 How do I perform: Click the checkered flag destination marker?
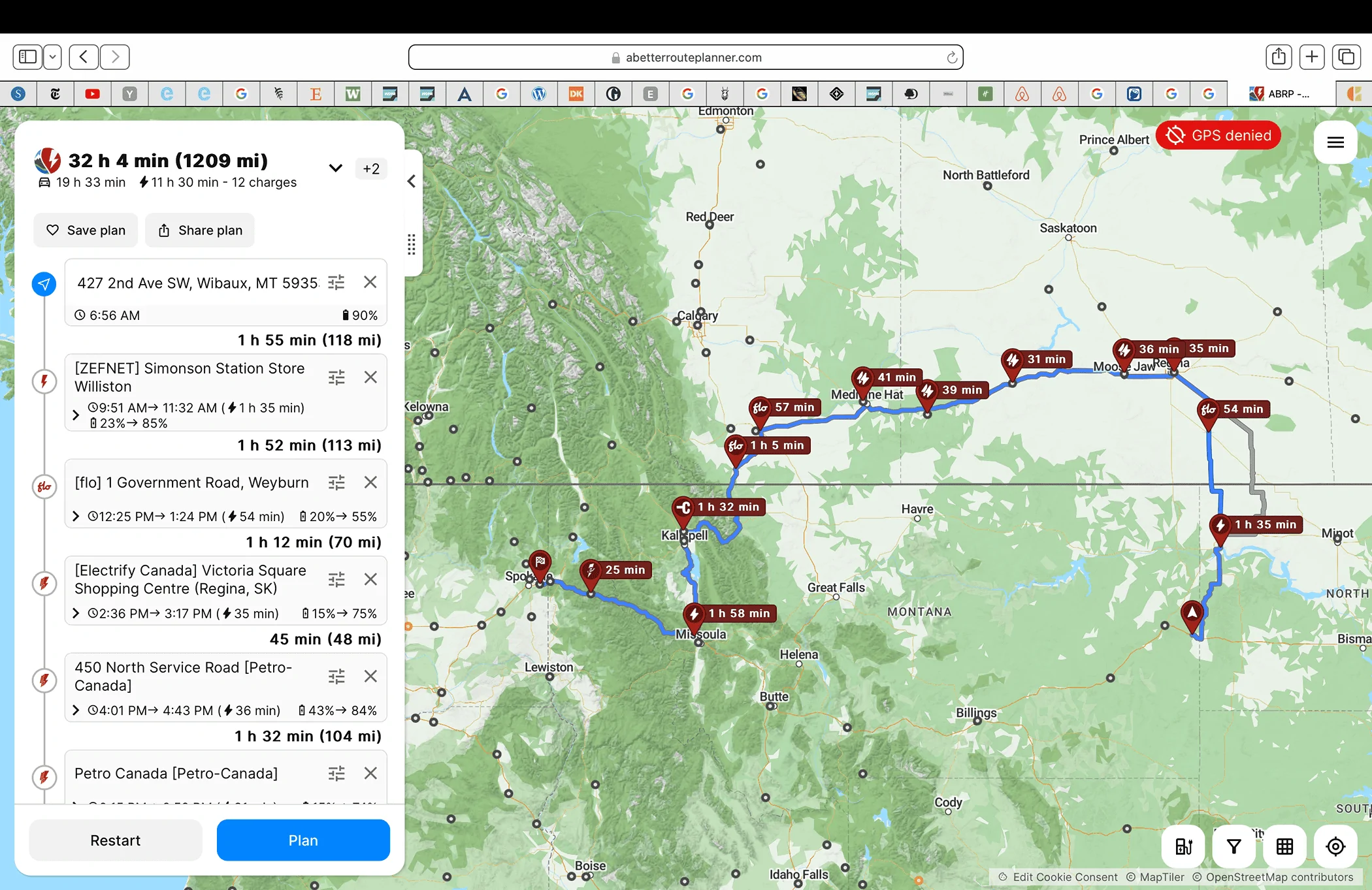[x=540, y=564]
